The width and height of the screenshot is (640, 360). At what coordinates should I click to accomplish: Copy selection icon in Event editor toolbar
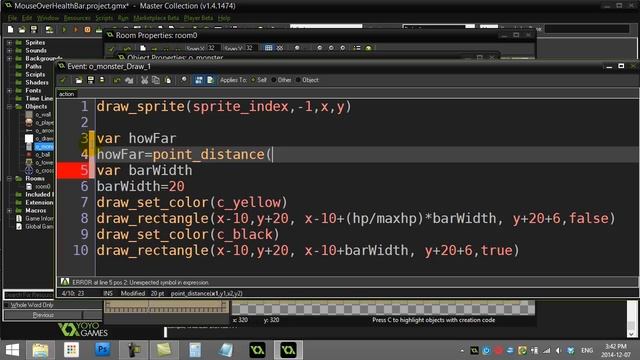pyautogui.click(x=156, y=80)
